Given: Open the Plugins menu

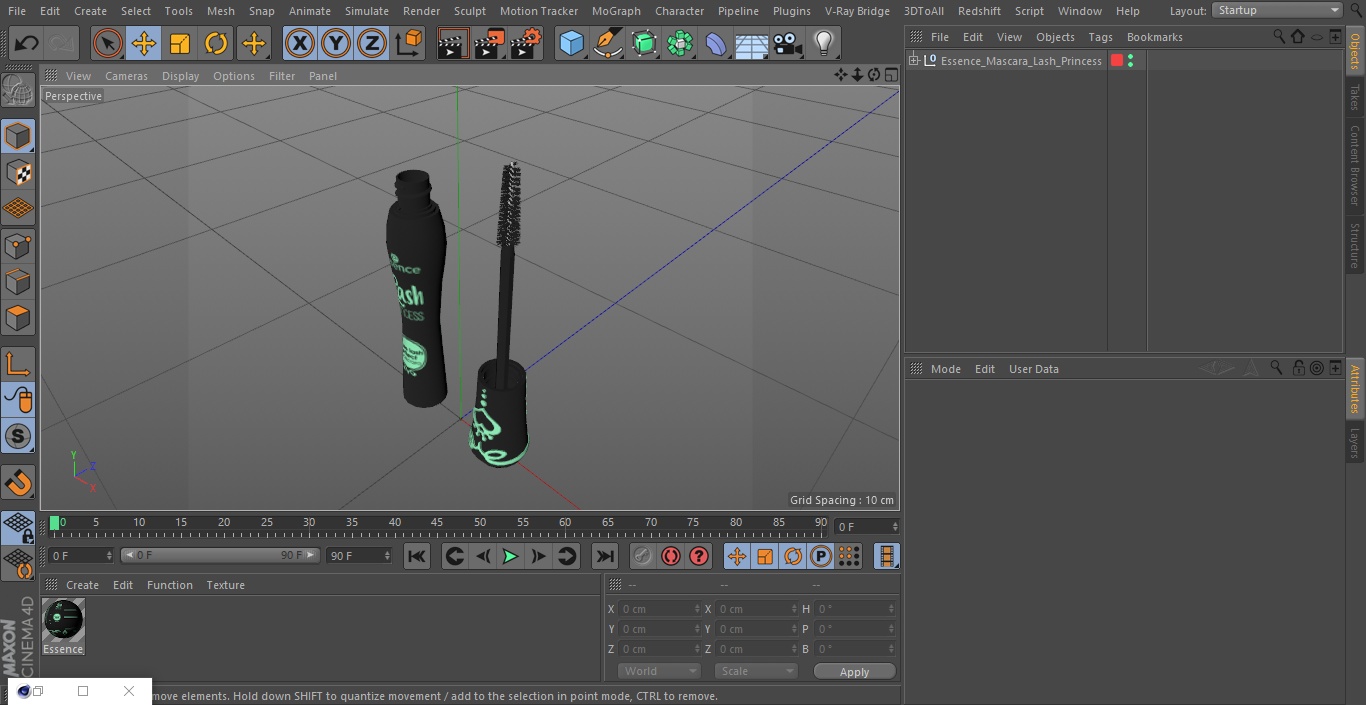Looking at the screenshot, I should pyautogui.click(x=792, y=11).
